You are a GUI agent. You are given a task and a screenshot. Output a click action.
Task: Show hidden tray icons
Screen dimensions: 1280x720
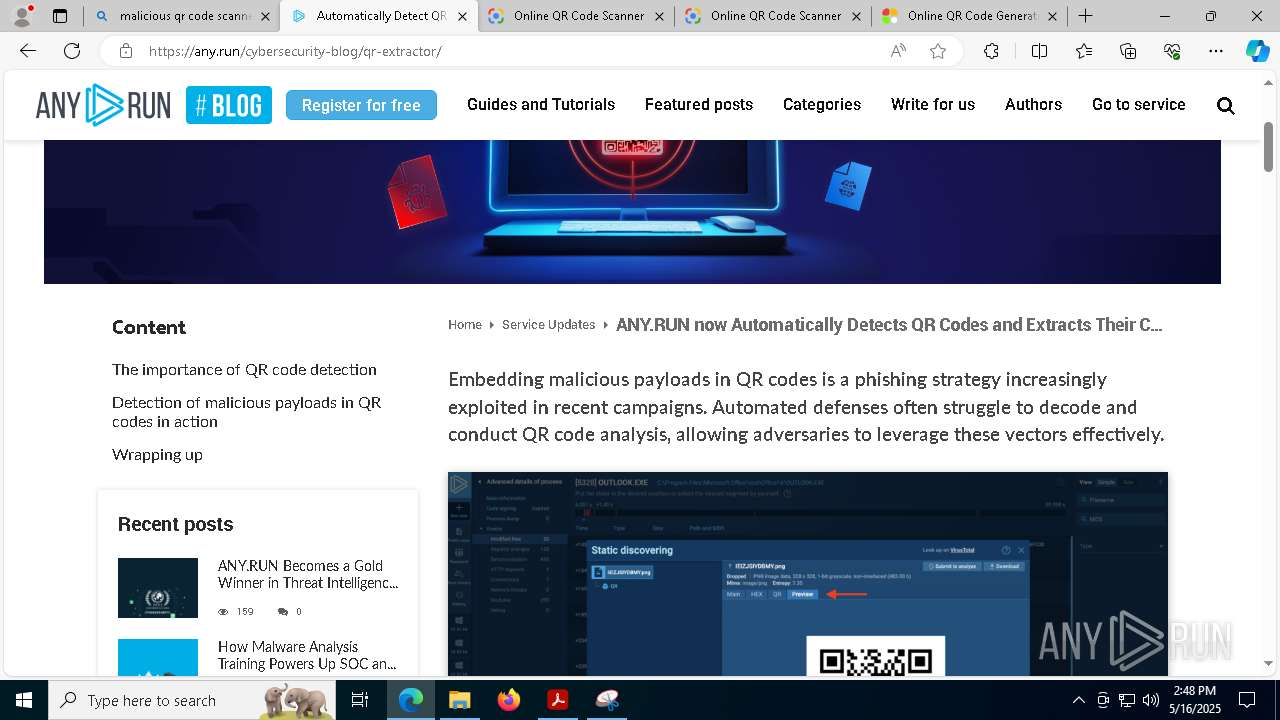click(1078, 700)
